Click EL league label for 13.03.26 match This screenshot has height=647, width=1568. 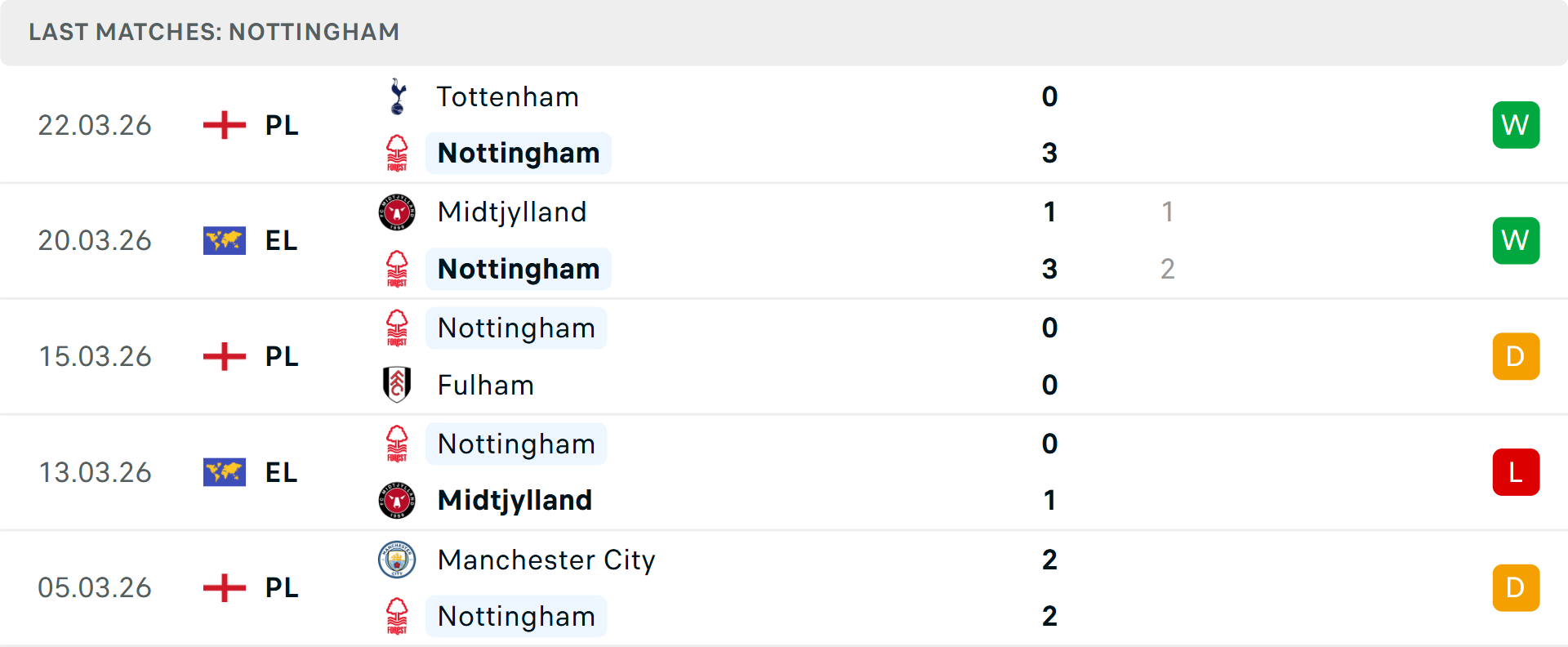point(282,472)
